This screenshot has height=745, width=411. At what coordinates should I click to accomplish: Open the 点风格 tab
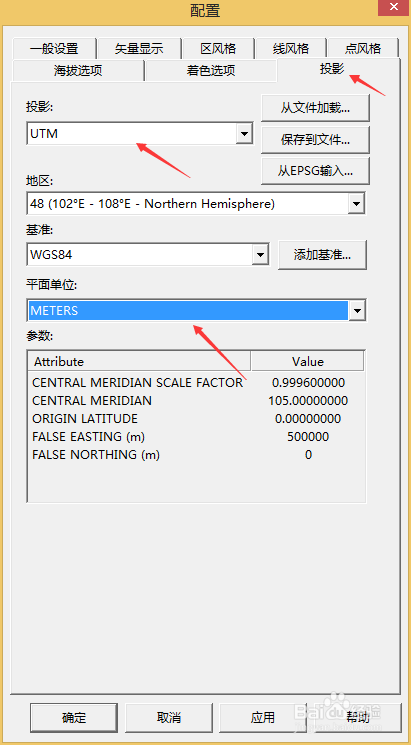(363, 48)
